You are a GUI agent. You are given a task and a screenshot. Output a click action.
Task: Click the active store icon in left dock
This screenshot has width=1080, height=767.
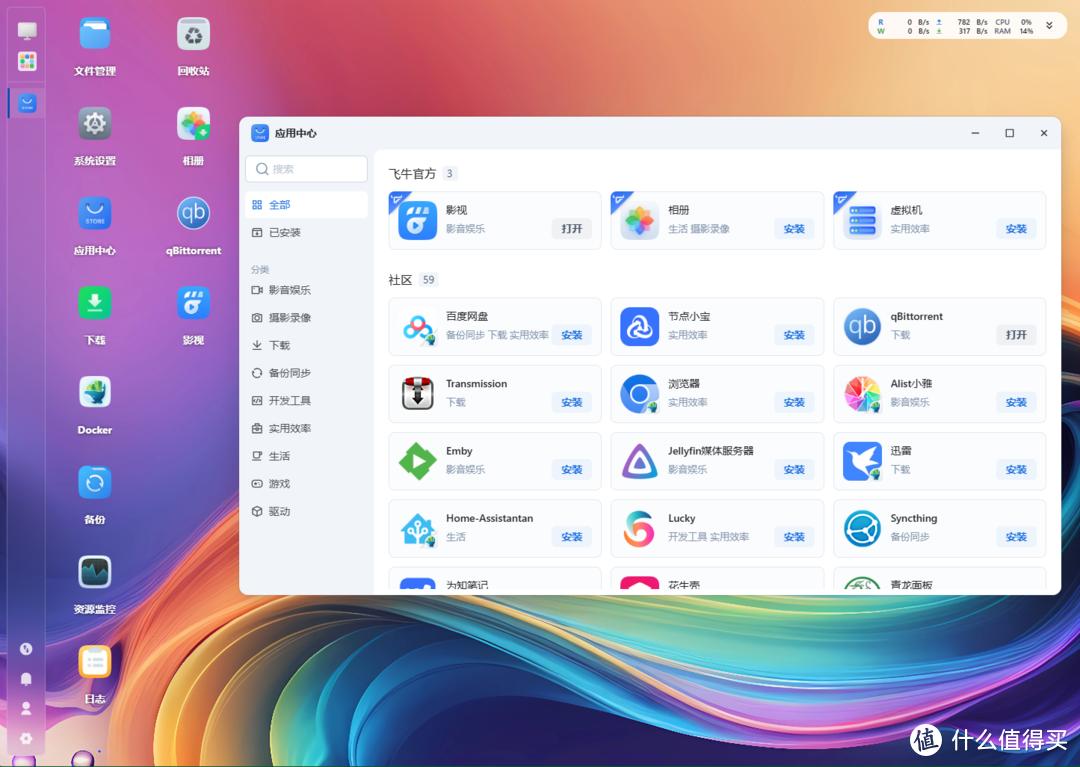click(x=27, y=103)
